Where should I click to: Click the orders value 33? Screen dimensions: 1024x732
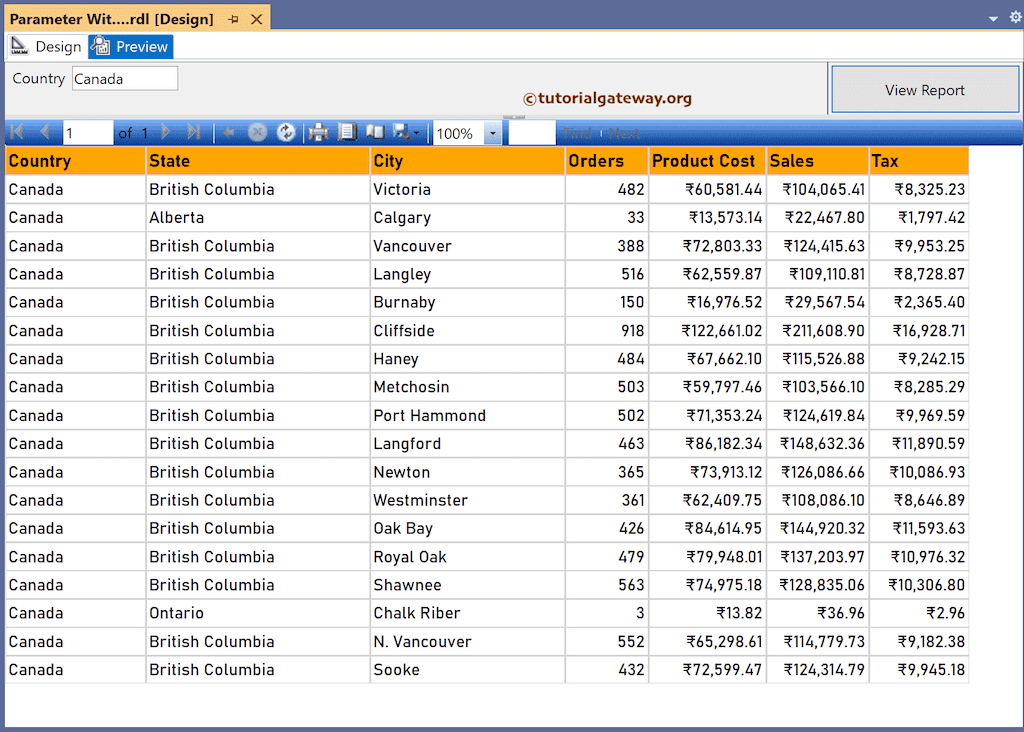click(x=635, y=217)
